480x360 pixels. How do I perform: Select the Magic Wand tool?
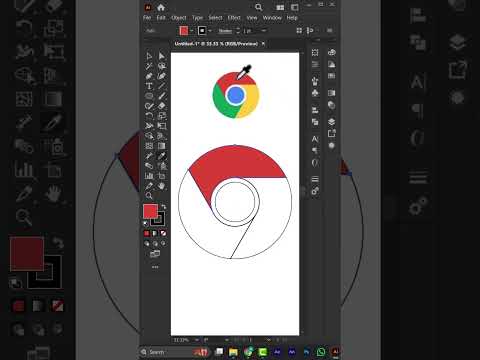(149, 66)
